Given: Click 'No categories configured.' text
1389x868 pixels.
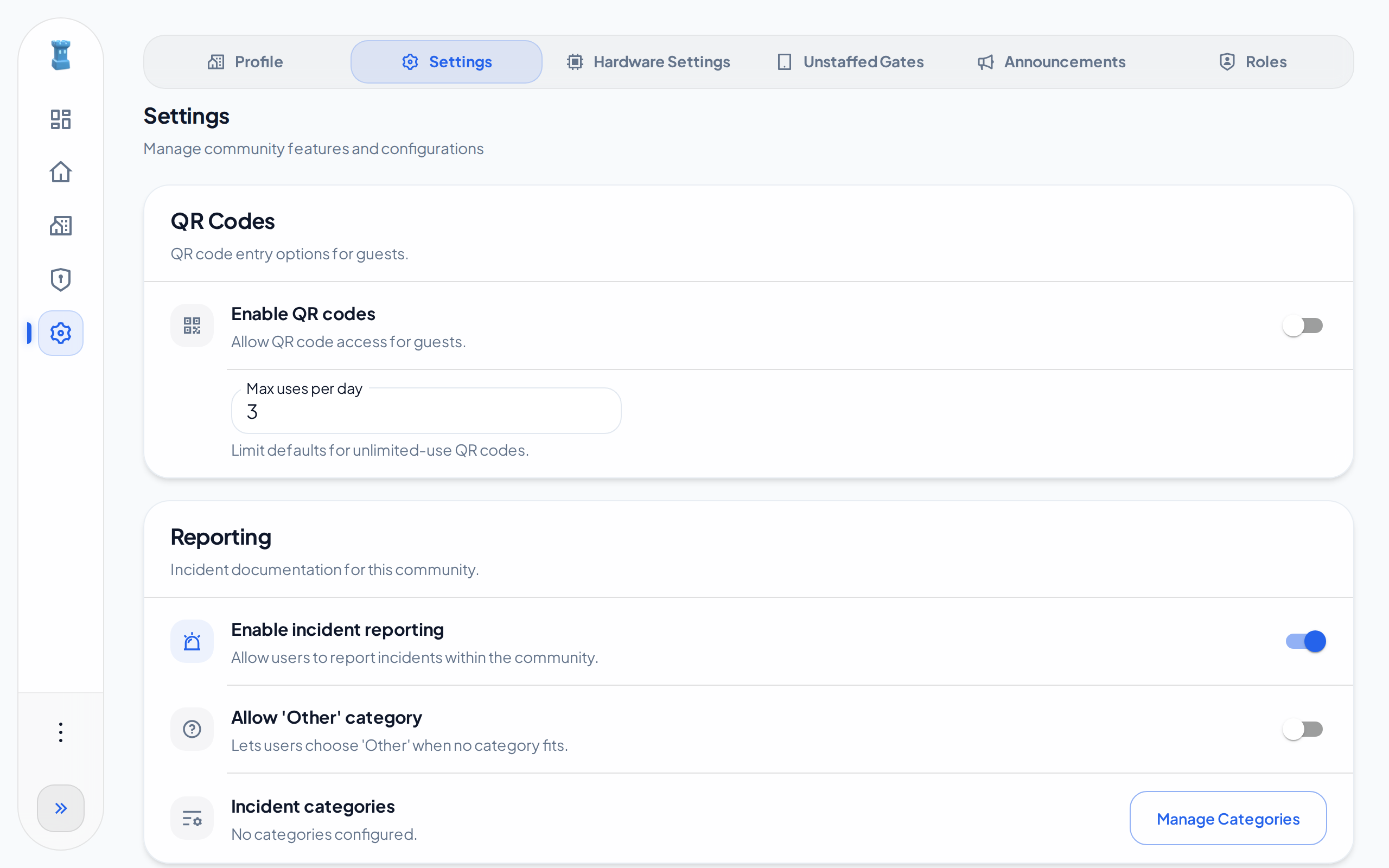Looking at the screenshot, I should [324, 834].
